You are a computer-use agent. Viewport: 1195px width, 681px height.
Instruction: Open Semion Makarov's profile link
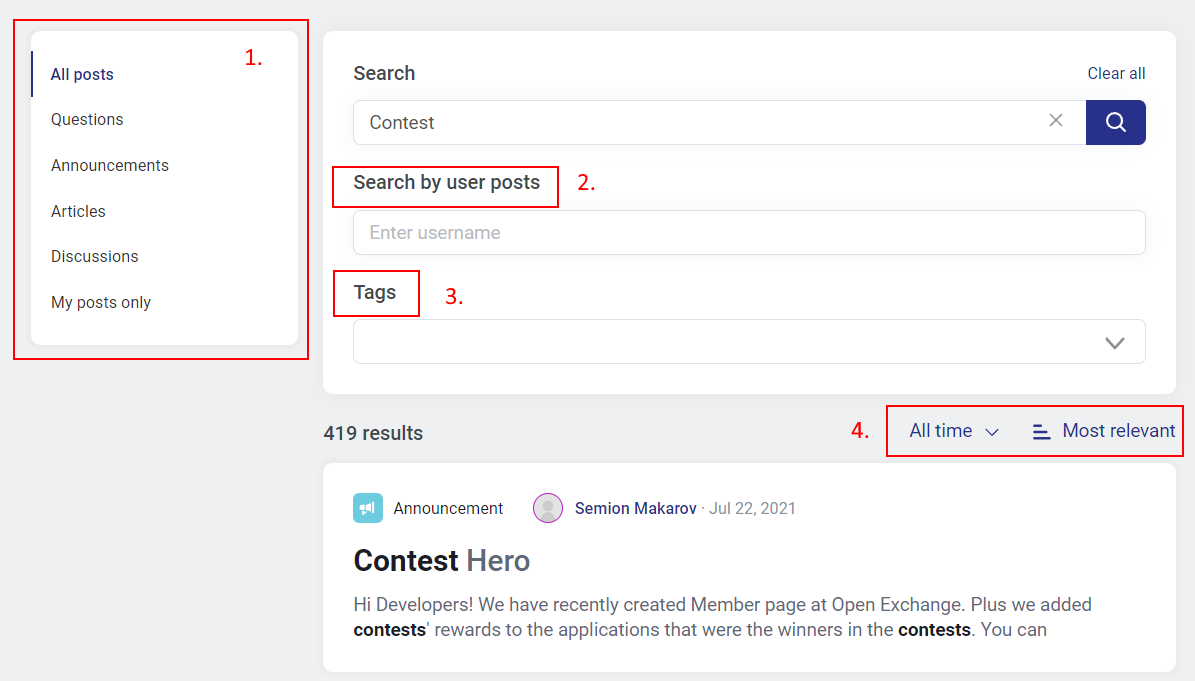point(635,508)
